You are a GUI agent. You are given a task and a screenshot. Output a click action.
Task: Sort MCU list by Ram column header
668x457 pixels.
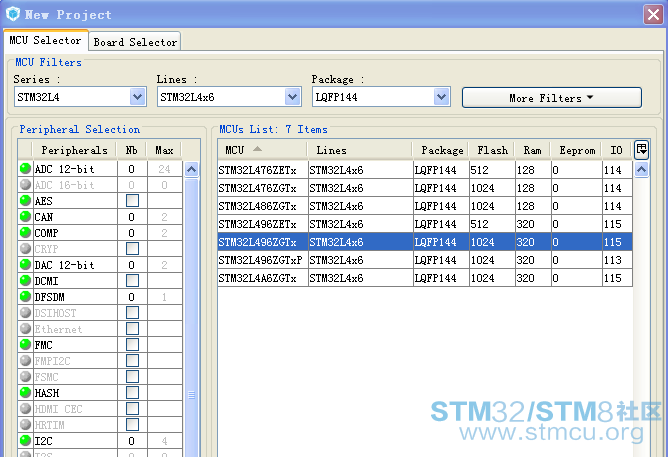tap(533, 150)
